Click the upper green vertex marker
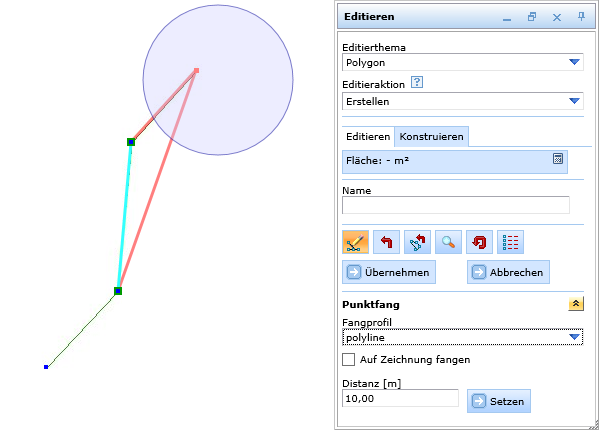Image resolution: width=599 pixels, height=430 pixels. 131,142
